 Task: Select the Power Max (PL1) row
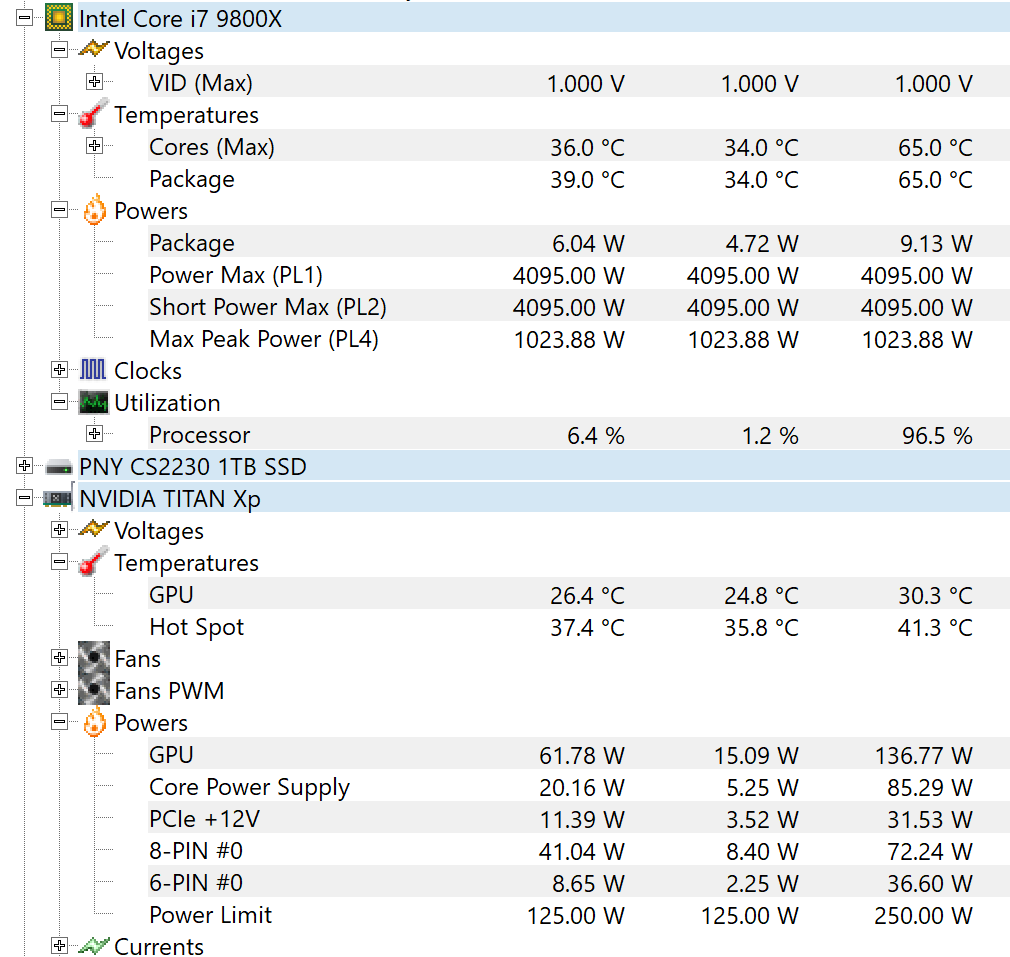578,274
